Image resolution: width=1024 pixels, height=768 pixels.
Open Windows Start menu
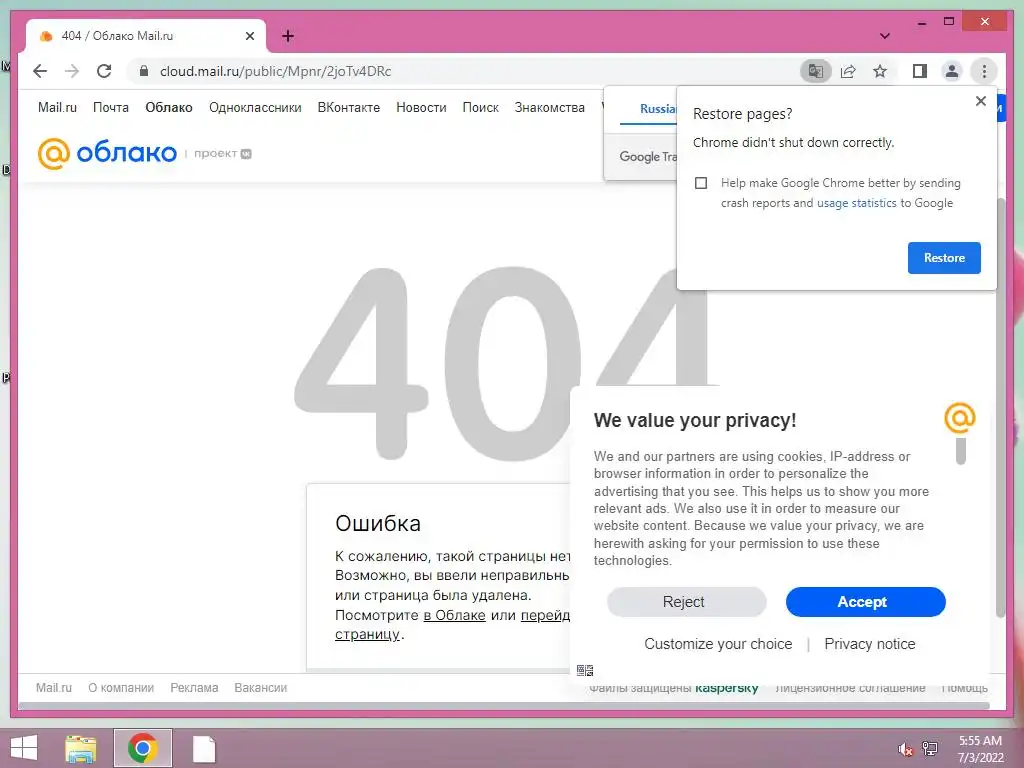click(x=24, y=748)
